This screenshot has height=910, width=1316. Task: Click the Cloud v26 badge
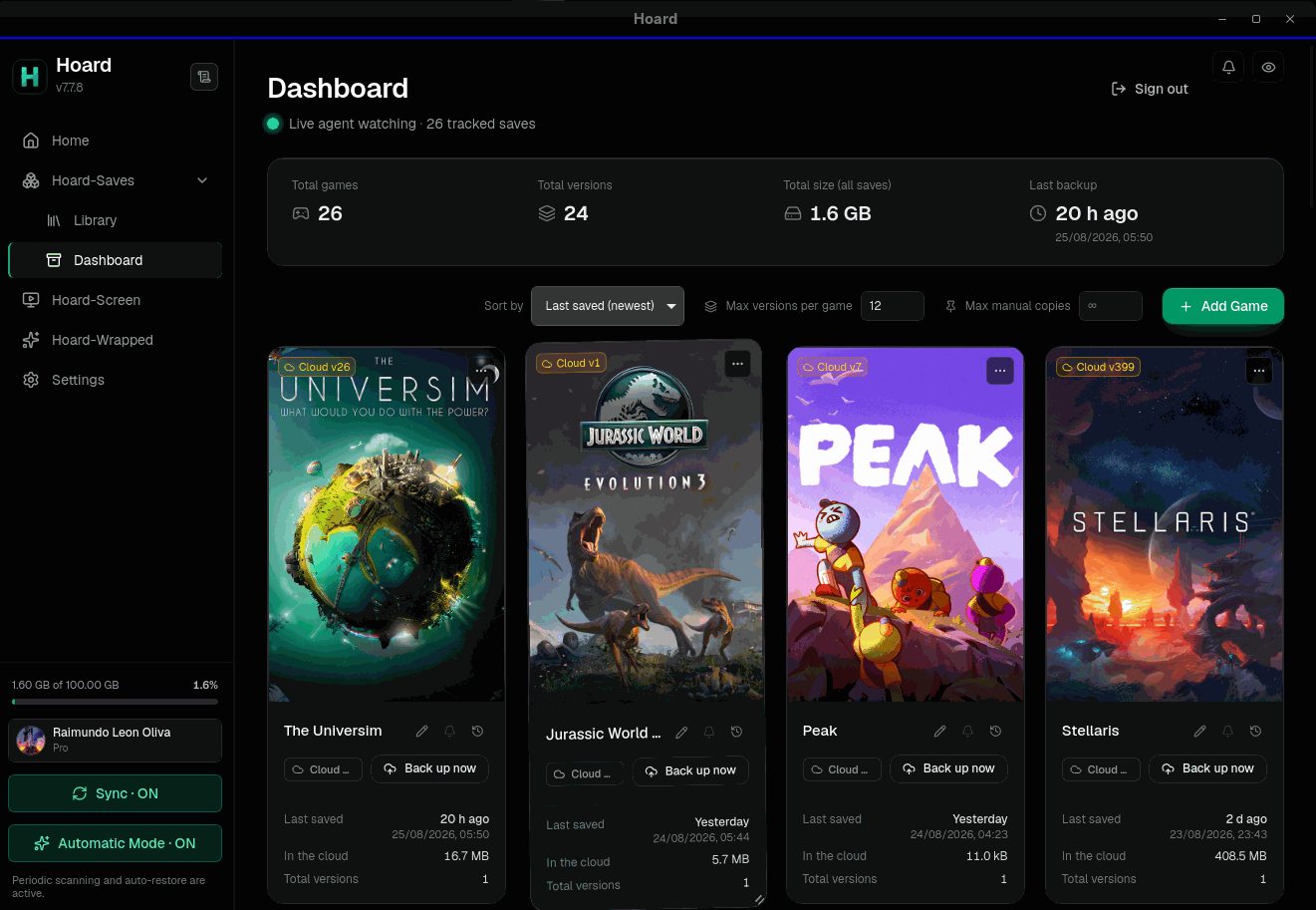click(x=317, y=367)
